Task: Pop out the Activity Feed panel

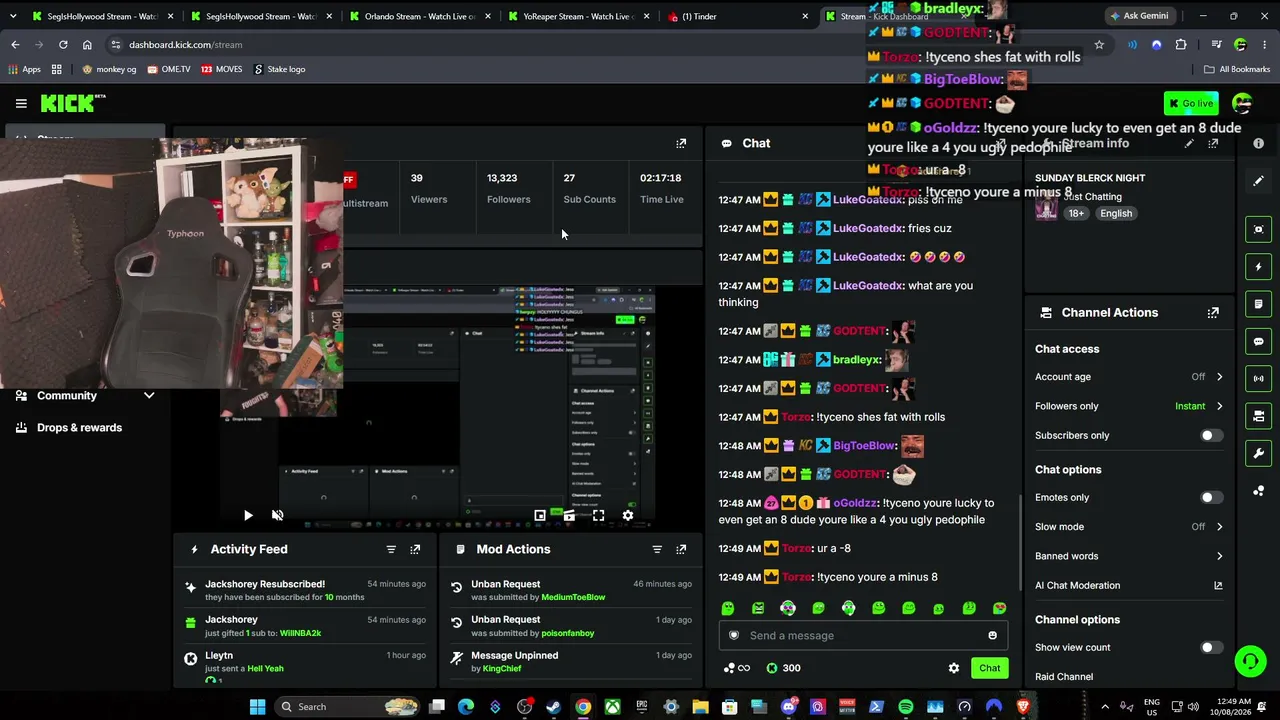Action: click(415, 549)
